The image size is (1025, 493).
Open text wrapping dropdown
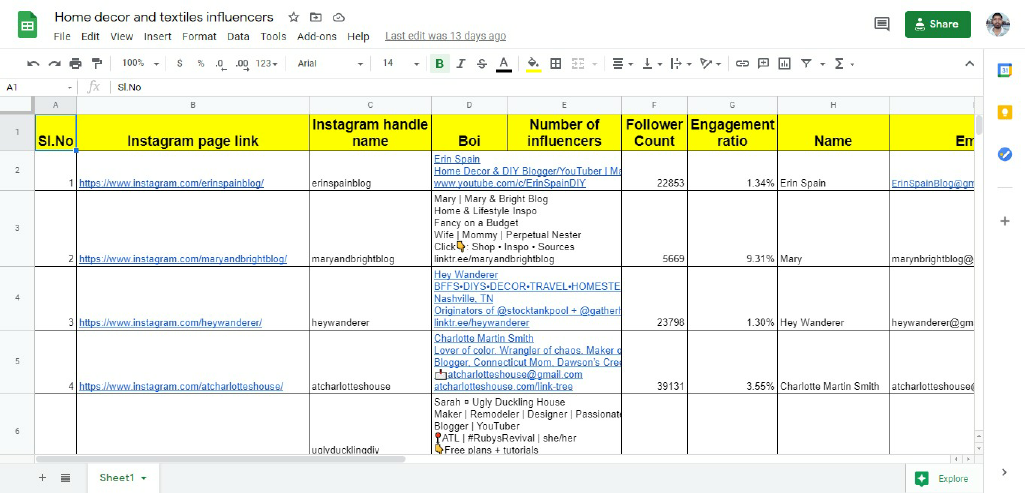[x=681, y=63]
